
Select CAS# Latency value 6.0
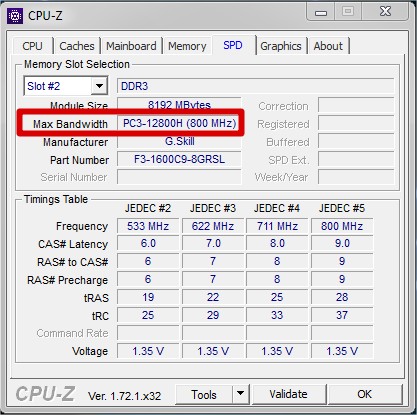(x=148, y=243)
